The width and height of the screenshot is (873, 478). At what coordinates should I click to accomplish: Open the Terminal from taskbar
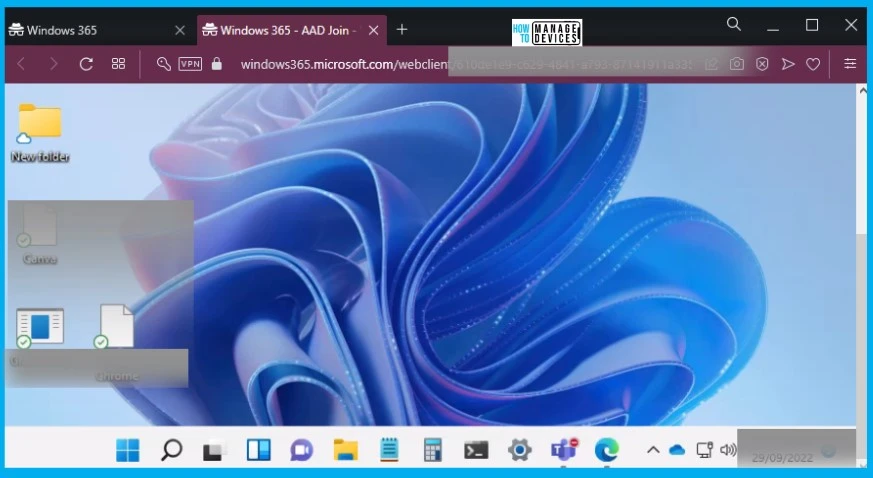point(476,450)
